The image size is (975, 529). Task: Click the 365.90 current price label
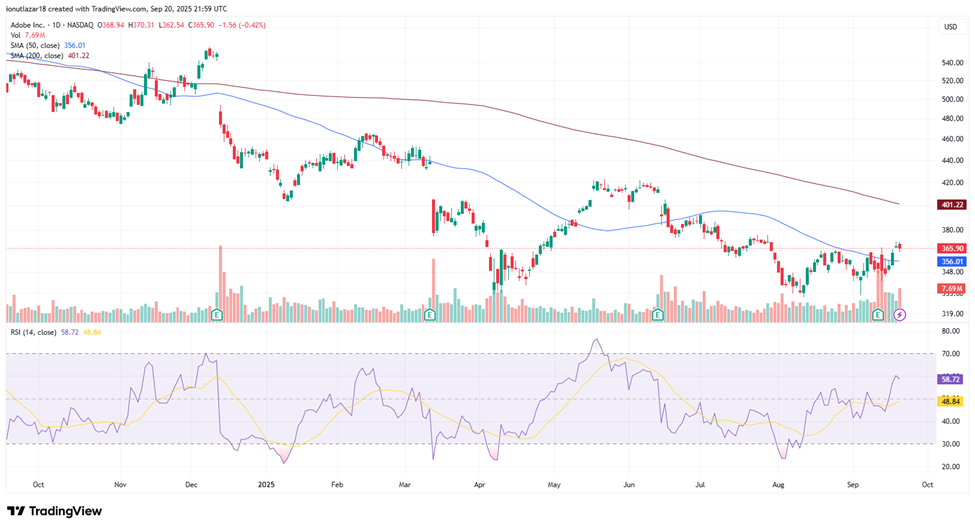(x=952, y=248)
